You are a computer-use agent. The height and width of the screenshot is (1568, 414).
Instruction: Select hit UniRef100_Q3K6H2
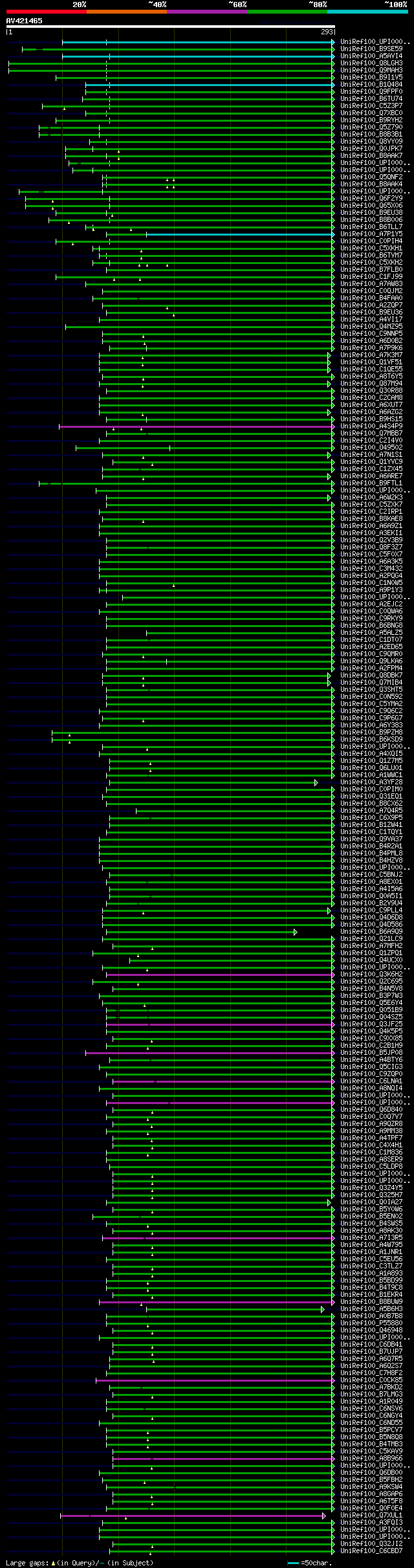click(371, 975)
